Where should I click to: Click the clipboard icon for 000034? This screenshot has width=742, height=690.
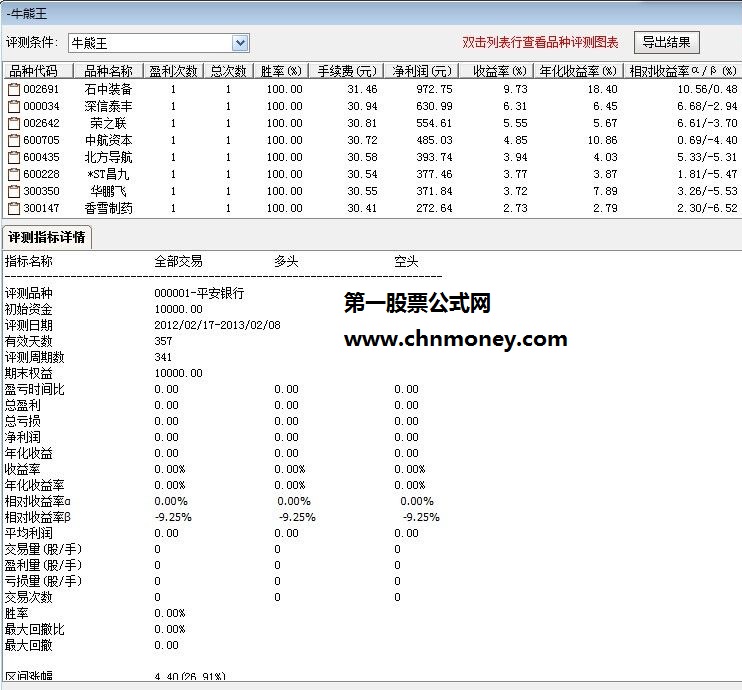pos(14,106)
